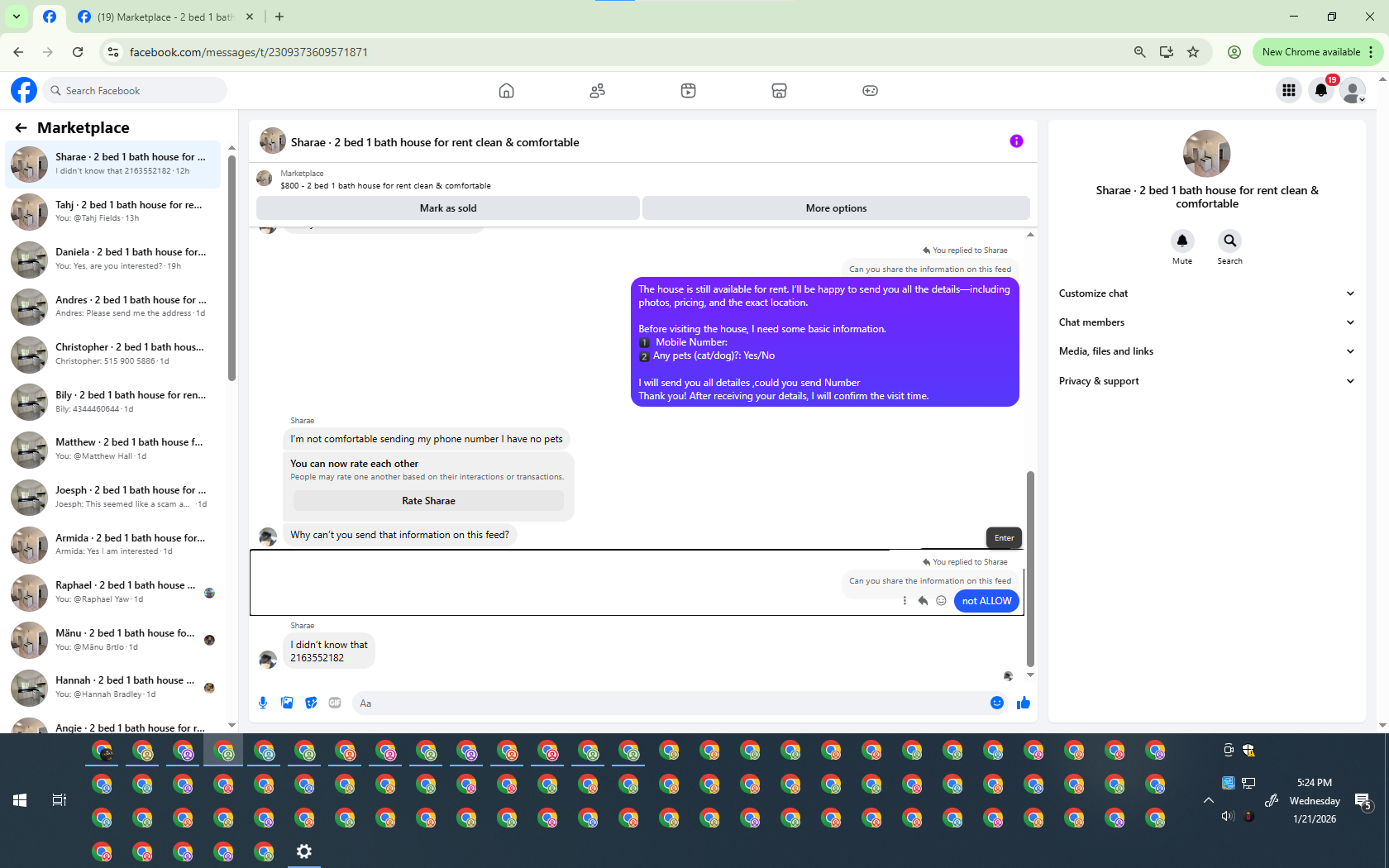Open a new Chrome tab
The width and height of the screenshot is (1389, 868).
point(279,17)
